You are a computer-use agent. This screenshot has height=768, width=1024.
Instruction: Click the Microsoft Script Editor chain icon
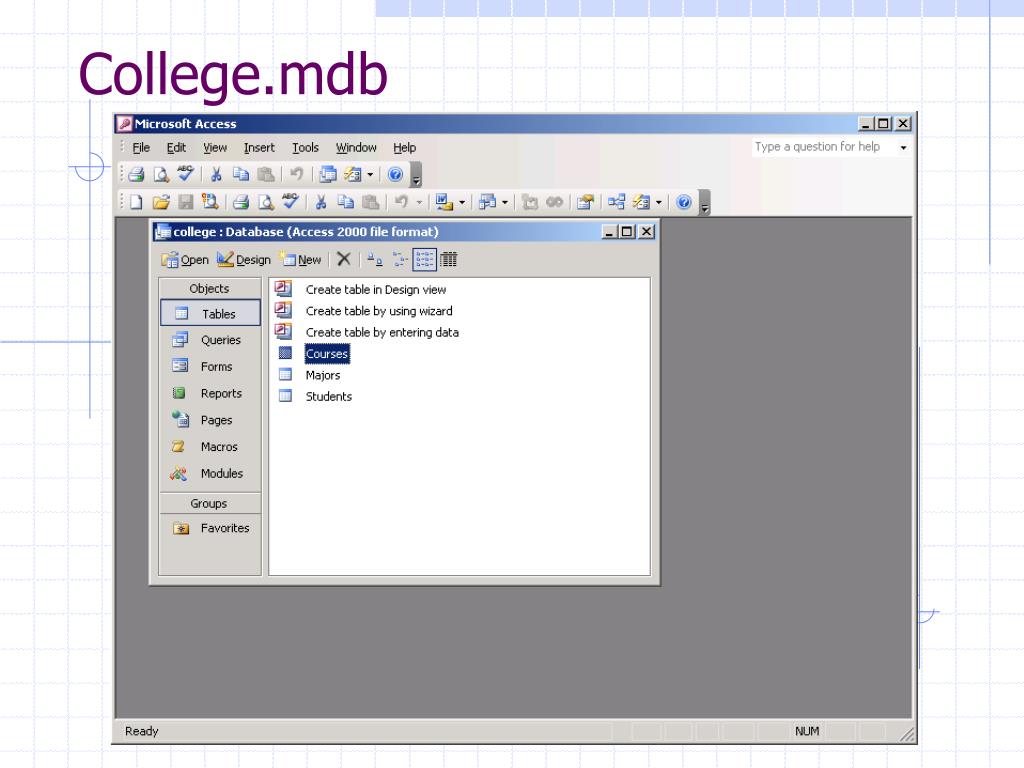click(x=554, y=202)
